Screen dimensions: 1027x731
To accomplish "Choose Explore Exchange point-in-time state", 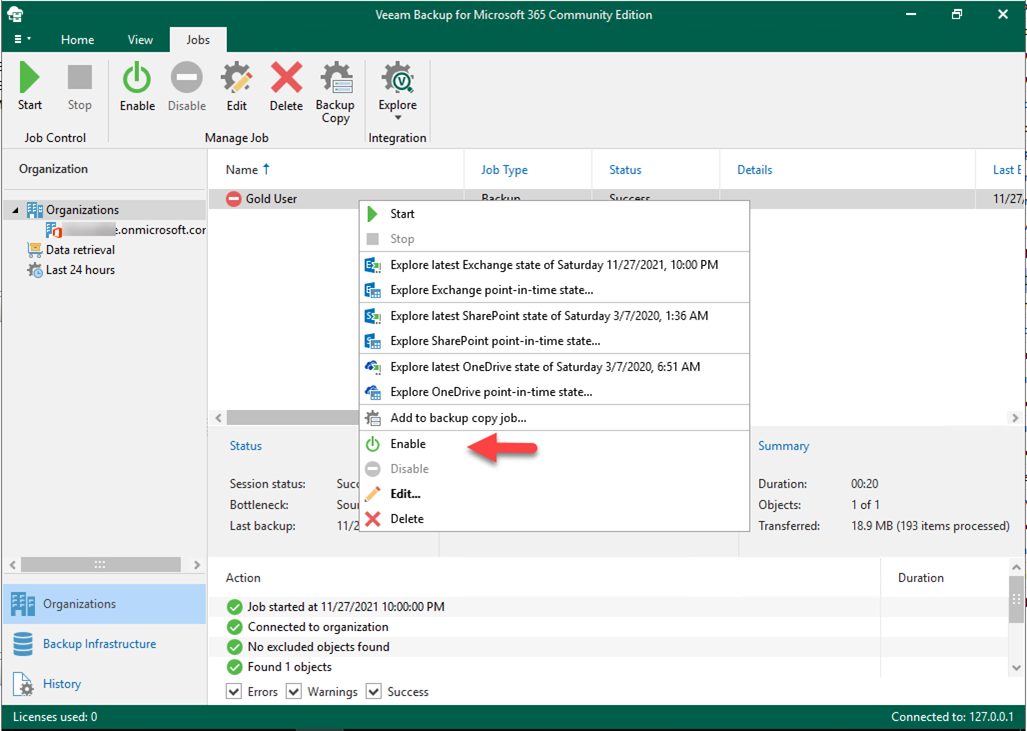I will click(554, 290).
